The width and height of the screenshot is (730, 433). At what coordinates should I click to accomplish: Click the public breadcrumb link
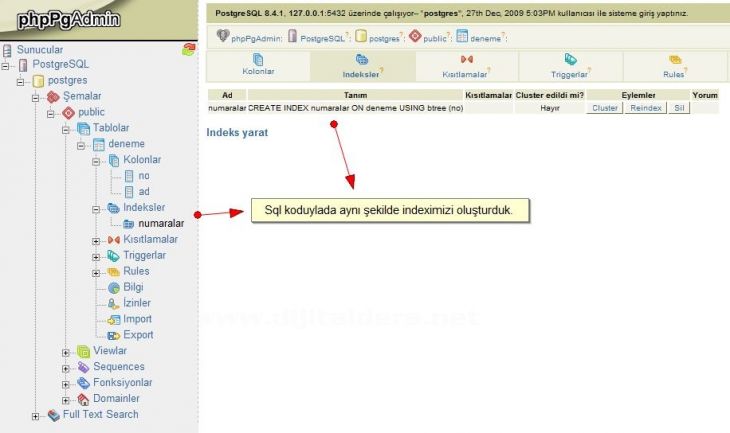[435, 39]
